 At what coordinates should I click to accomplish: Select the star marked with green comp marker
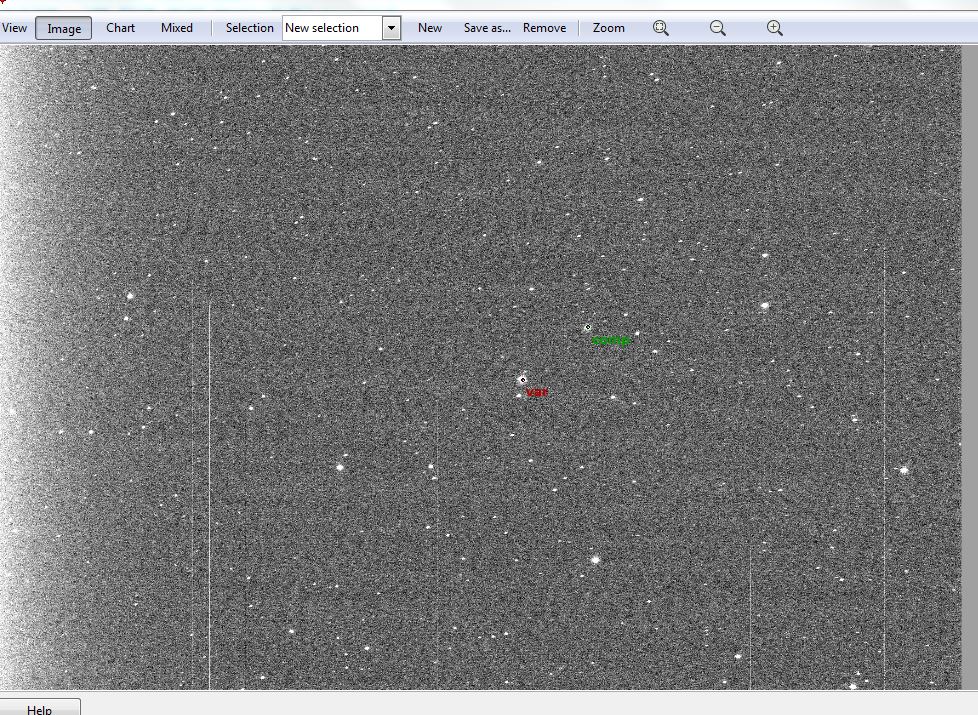tap(588, 327)
